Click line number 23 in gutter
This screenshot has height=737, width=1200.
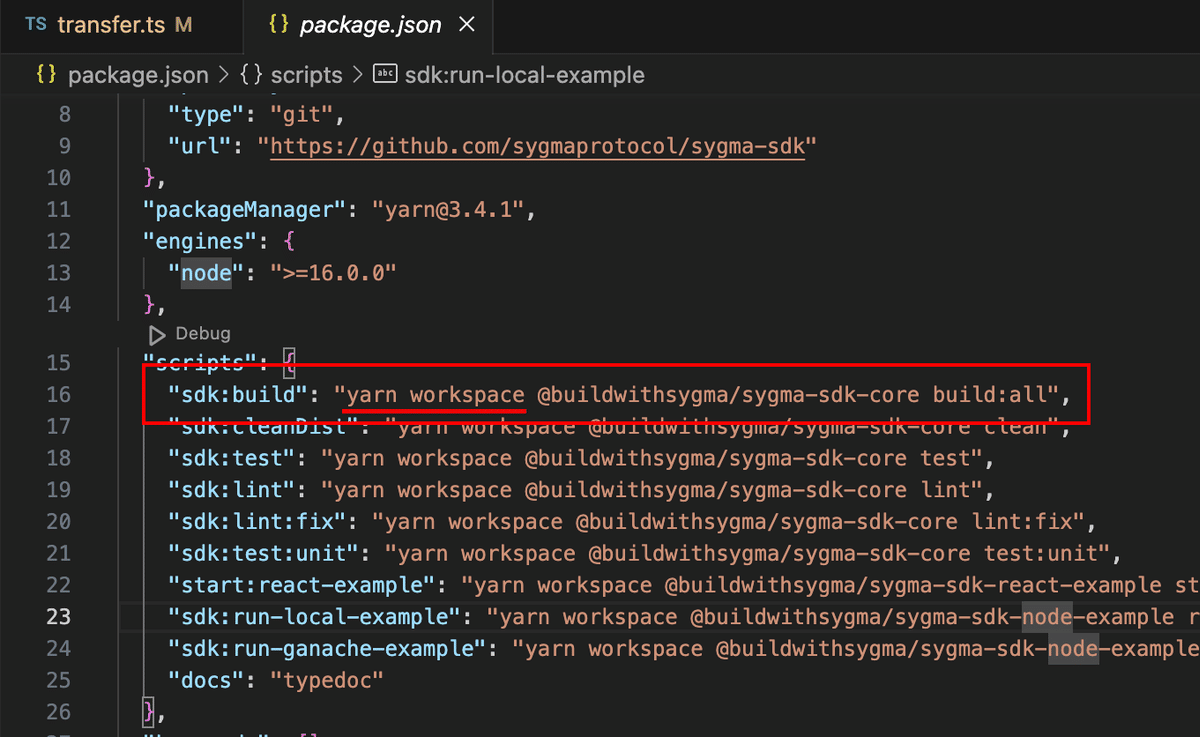59,617
